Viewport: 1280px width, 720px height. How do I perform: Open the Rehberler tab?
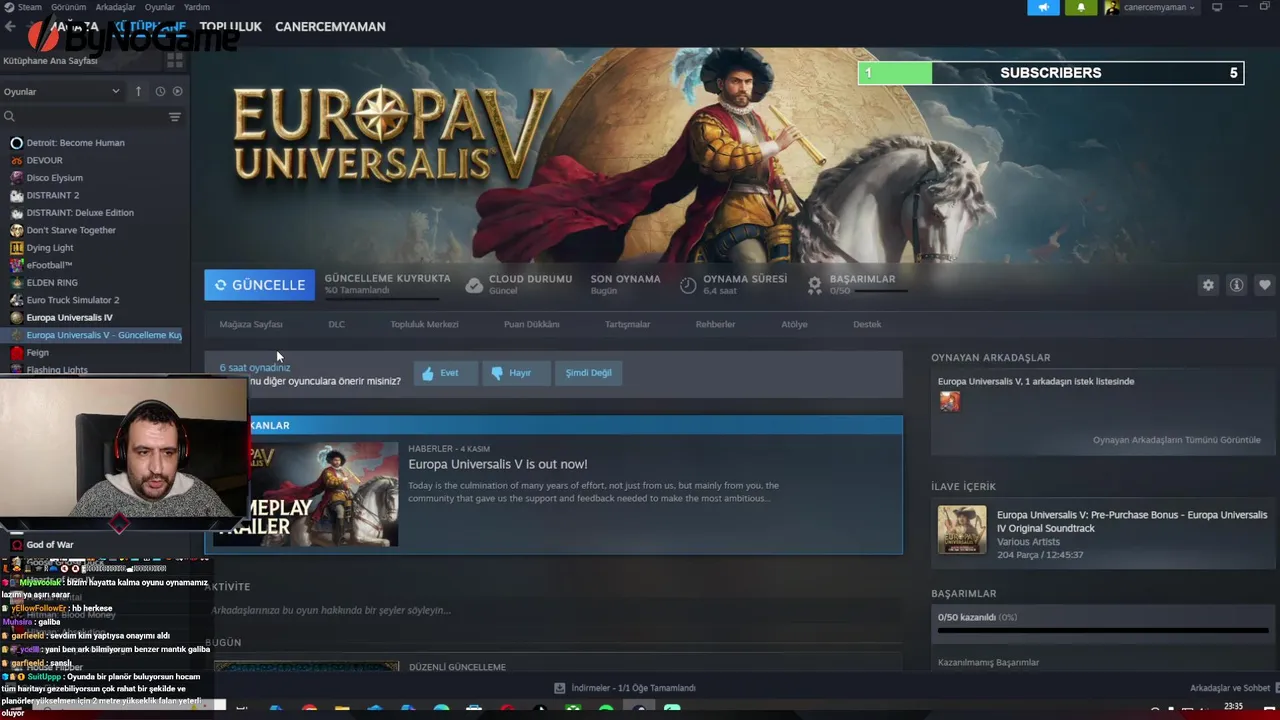pyautogui.click(x=715, y=324)
